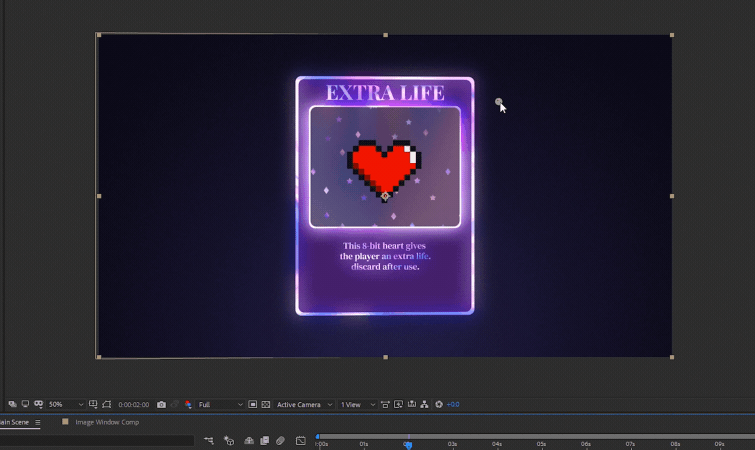The height and width of the screenshot is (450, 755).
Task: Open the Graph Editor in timeline
Action: [x=300, y=441]
